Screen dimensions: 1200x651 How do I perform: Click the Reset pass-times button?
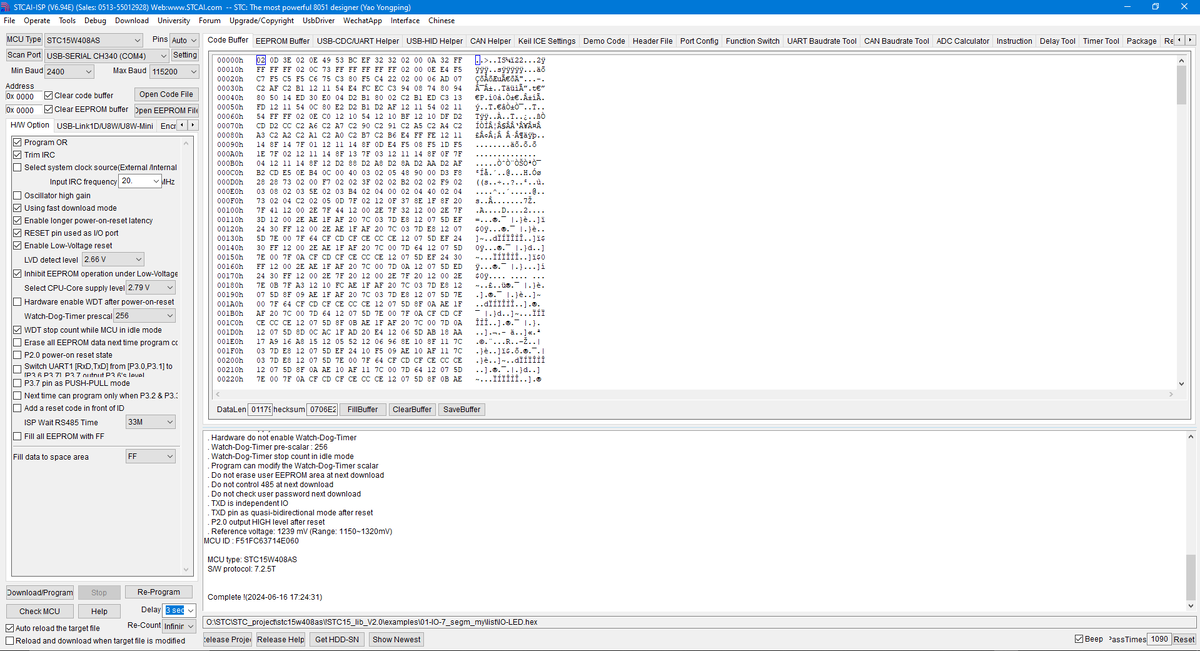click(1183, 639)
